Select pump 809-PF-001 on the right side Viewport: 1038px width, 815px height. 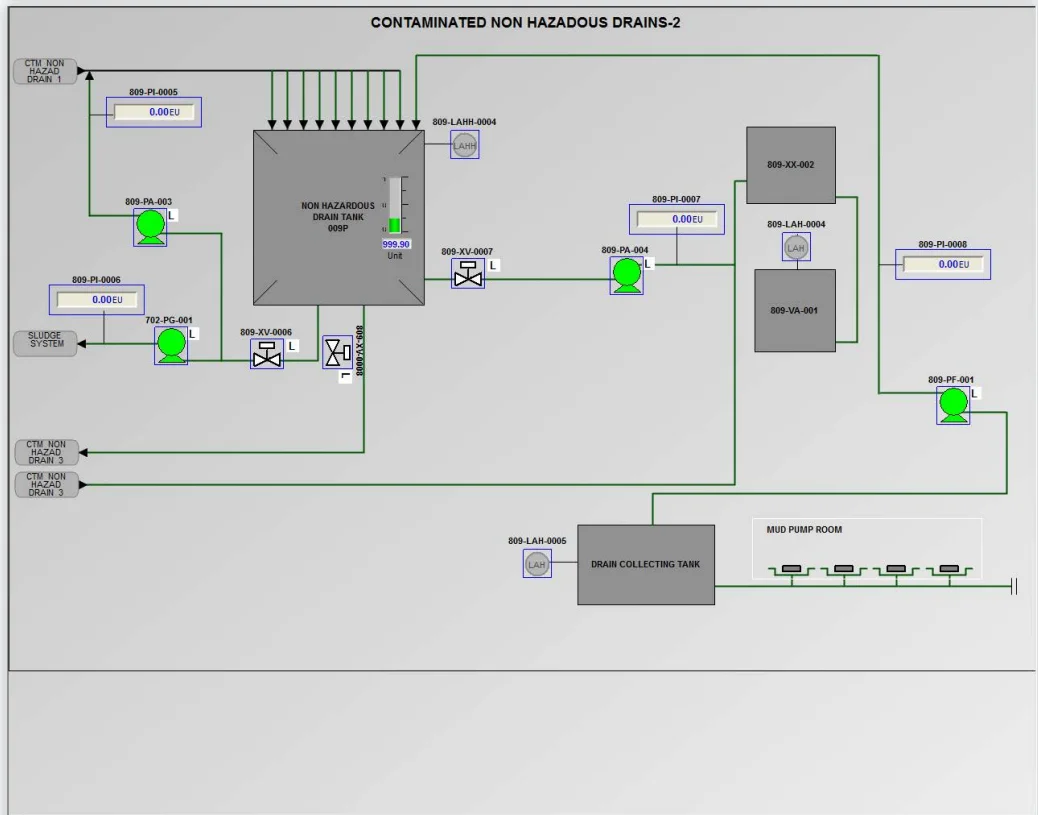click(952, 404)
